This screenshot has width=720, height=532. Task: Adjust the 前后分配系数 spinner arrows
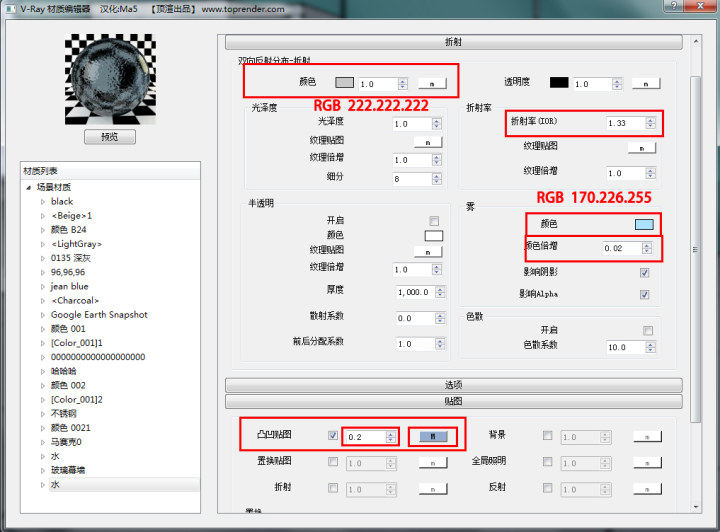pyautogui.click(x=440, y=344)
